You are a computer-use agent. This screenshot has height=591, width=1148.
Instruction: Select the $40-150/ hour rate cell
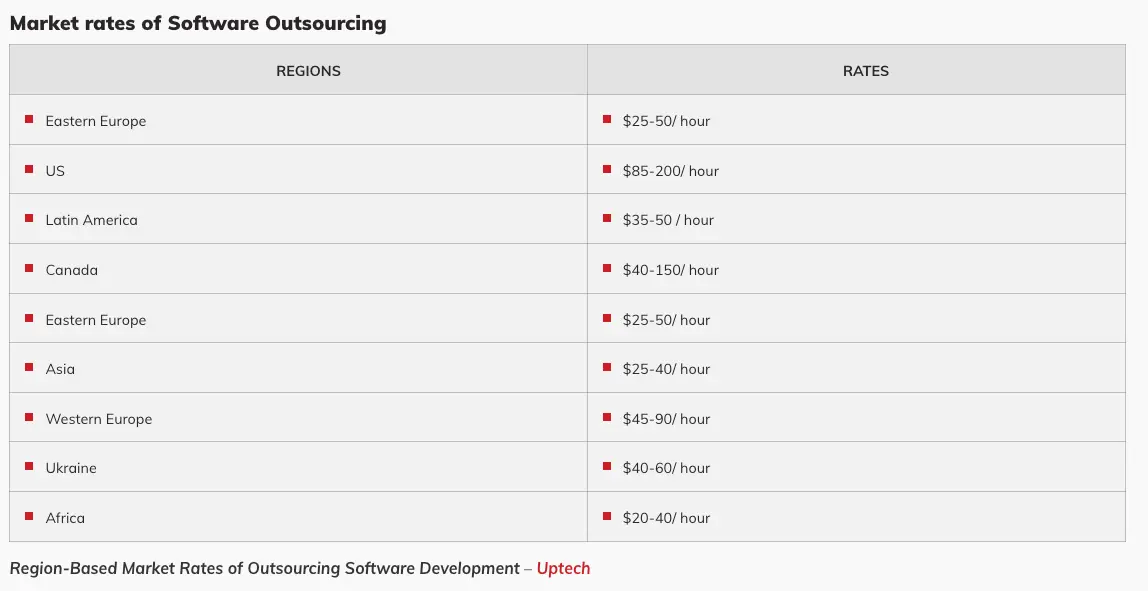(866, 268)
